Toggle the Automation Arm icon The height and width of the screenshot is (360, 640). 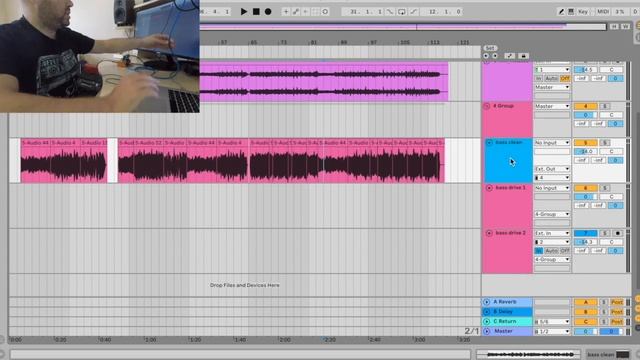pos(296,12)
